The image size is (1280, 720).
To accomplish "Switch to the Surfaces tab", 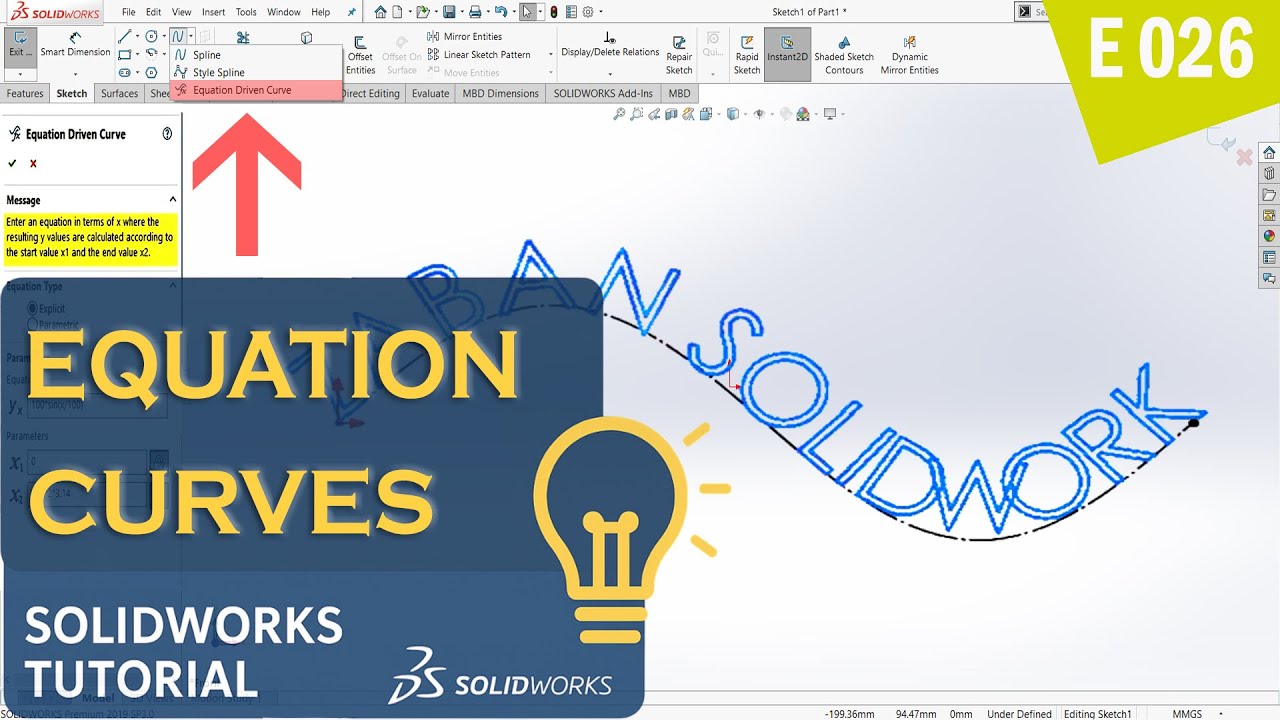I will 119,93.
